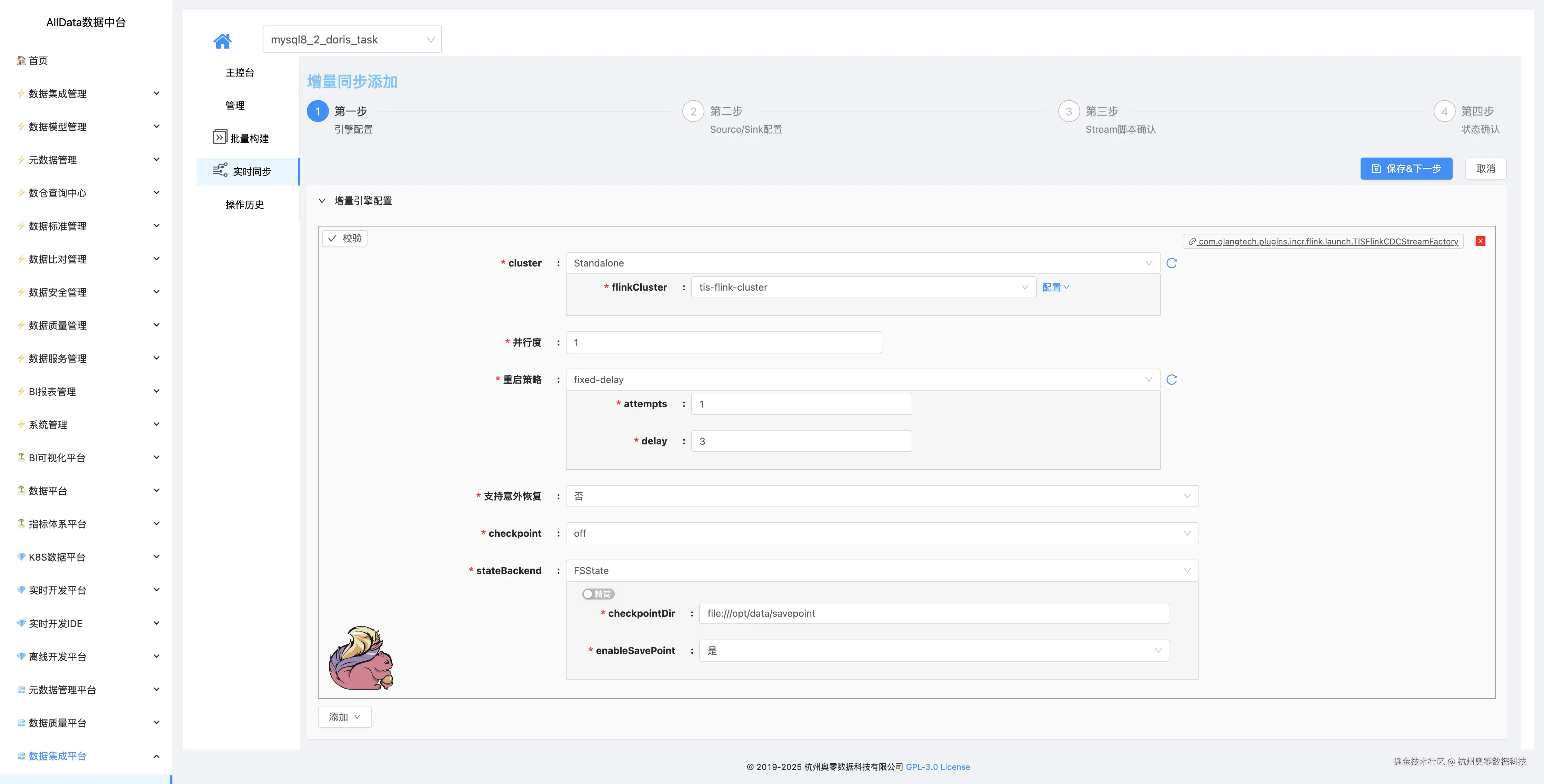Click the 保存&下一步 button

coord(1405,169)
